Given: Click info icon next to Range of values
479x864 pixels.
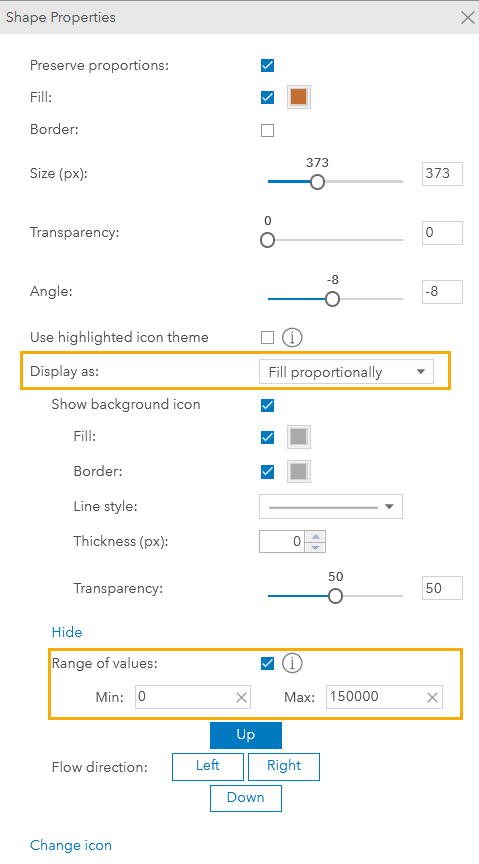Looking at the screenshot, I should point(292,663).
